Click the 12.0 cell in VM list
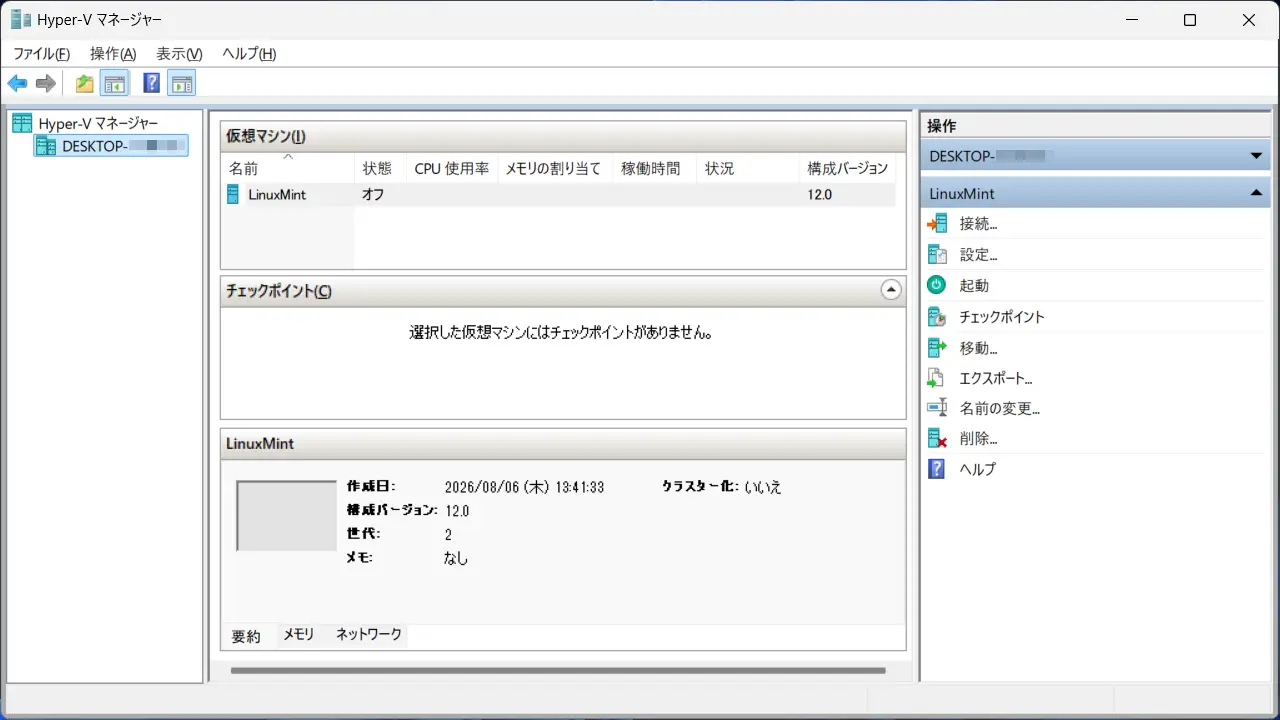Screen dimensions: 1280x720 (x=820, y=195)
